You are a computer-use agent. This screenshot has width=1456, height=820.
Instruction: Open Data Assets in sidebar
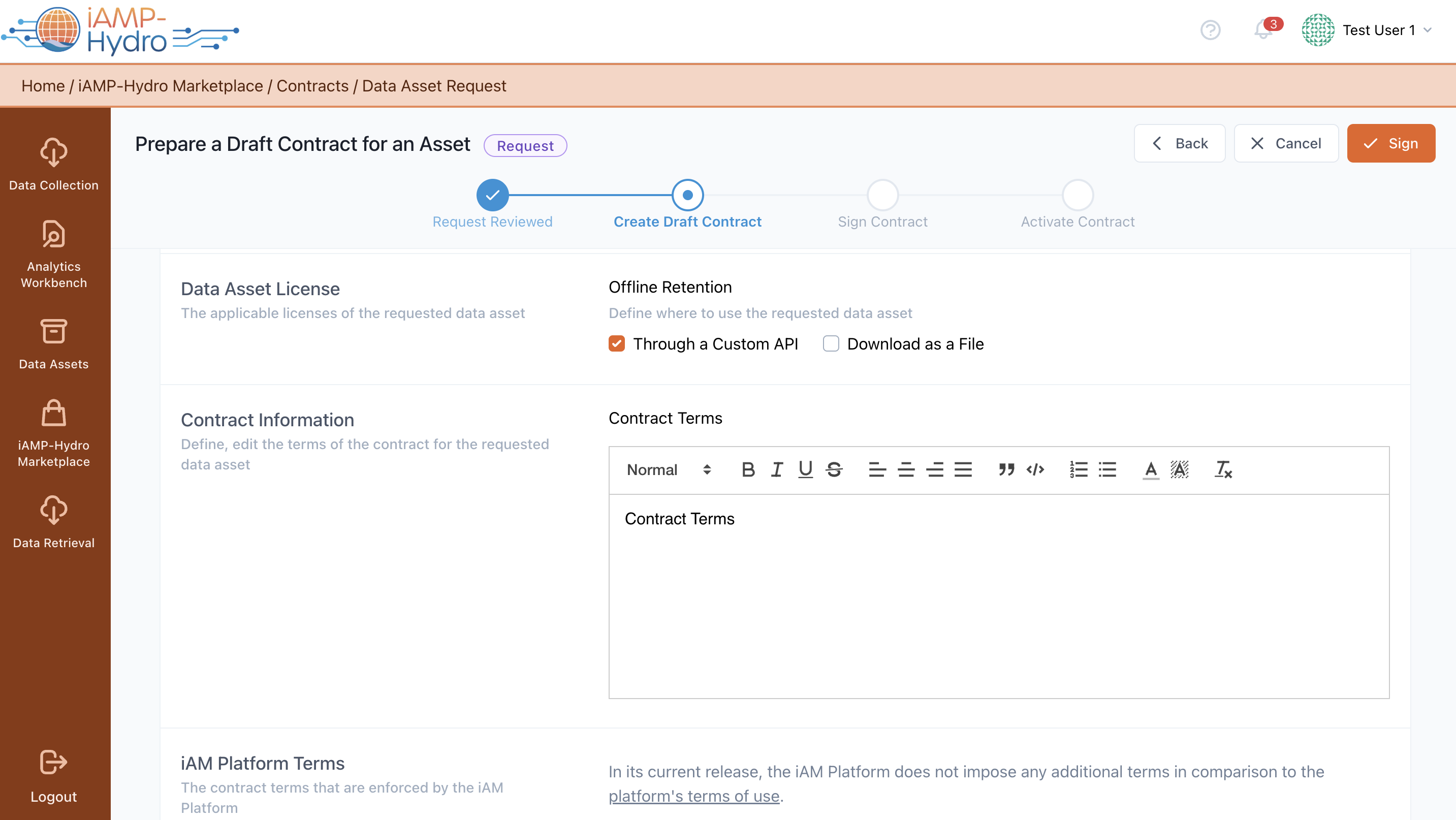click(x=54, y=345)
